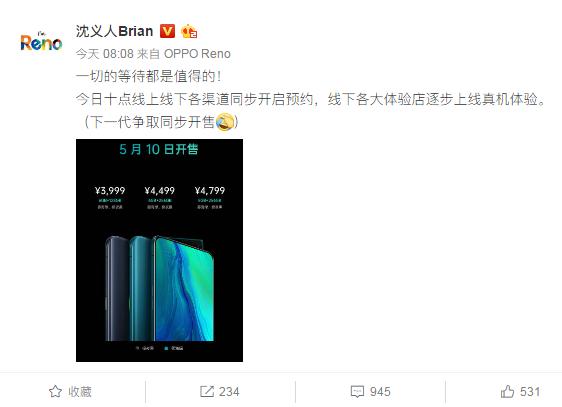Image resolution: width=562 pixels, height=407 pixels.
Task: Click the ¥3,999 price in poster
Action: (x=110, y=191)
